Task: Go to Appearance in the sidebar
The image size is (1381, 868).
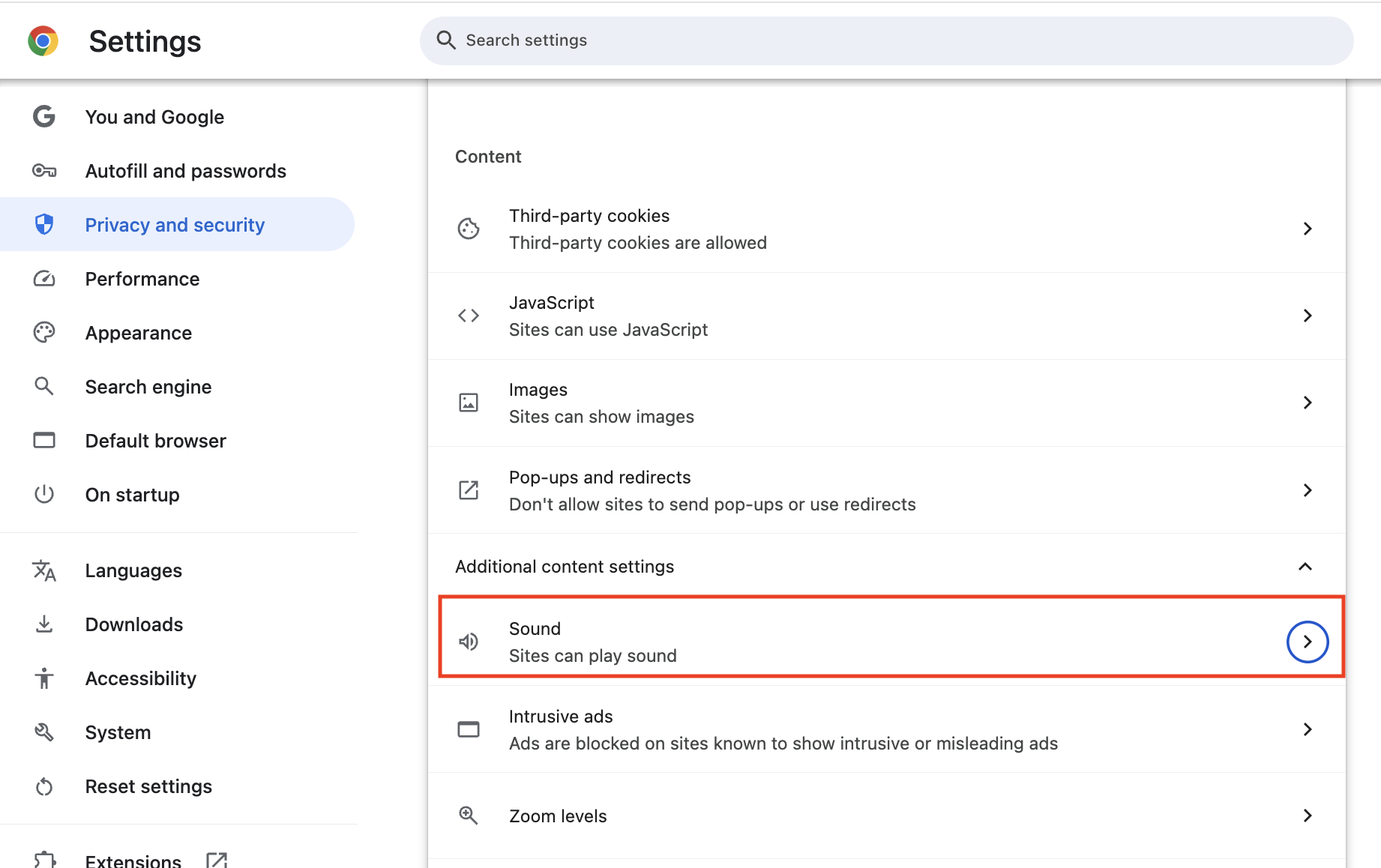Action: [139, 333]
